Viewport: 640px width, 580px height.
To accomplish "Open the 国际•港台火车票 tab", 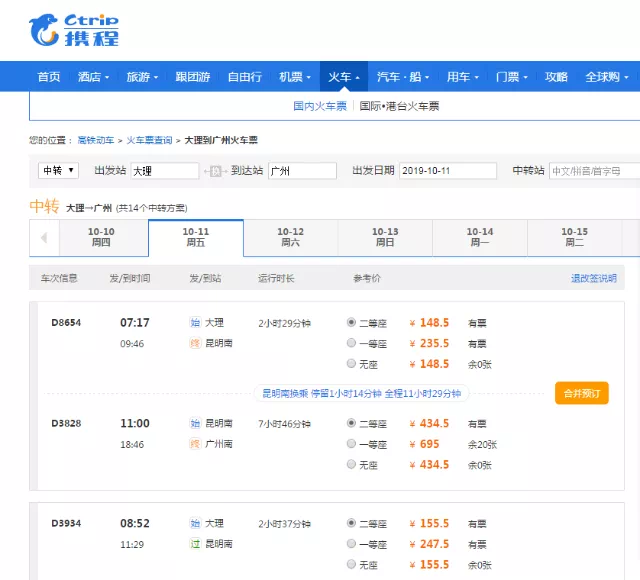I will 399,106.
